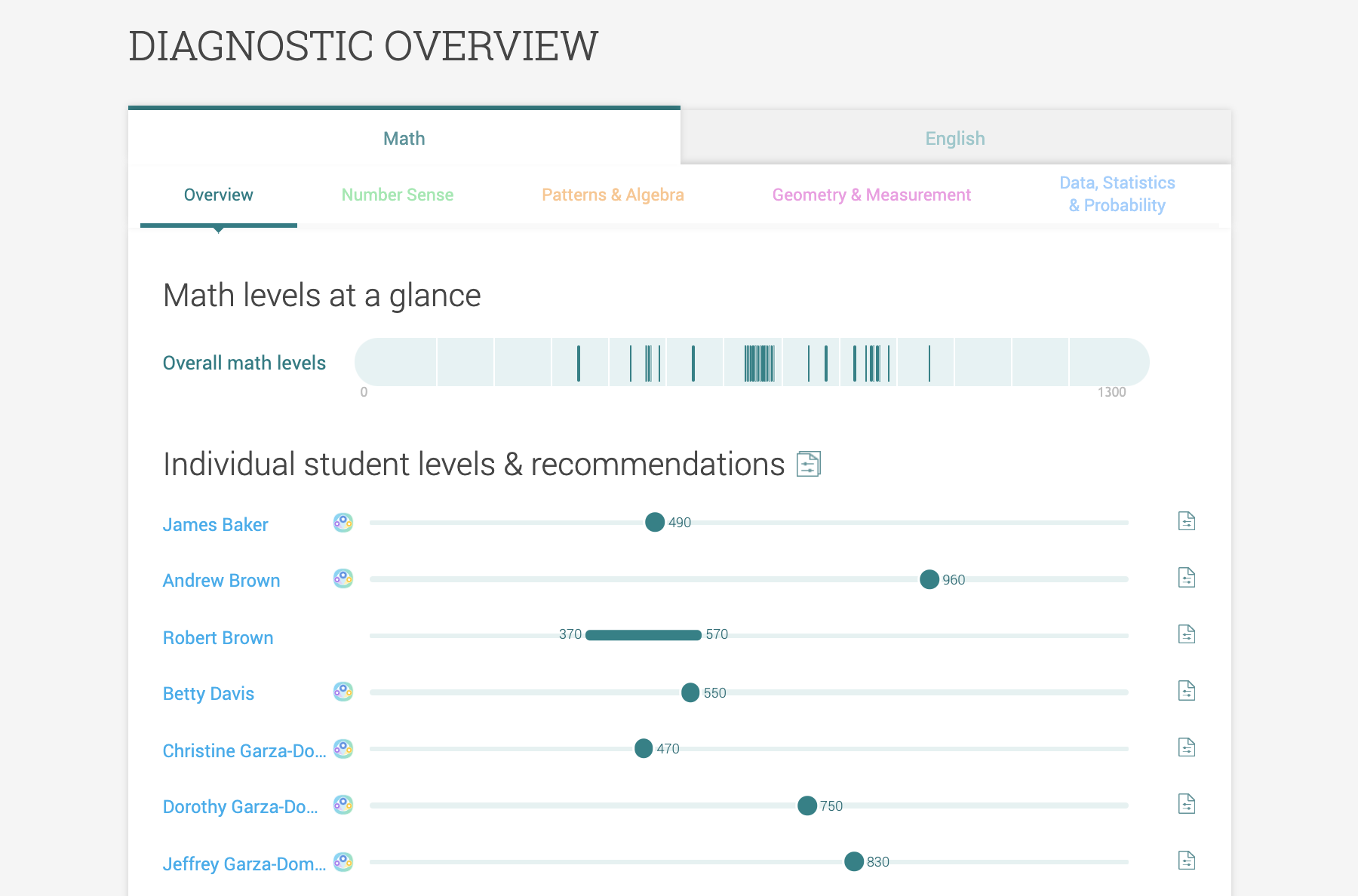Open James Baker's domain breakdown icon
Screen dimensions: 1358x896
[342, 521]
